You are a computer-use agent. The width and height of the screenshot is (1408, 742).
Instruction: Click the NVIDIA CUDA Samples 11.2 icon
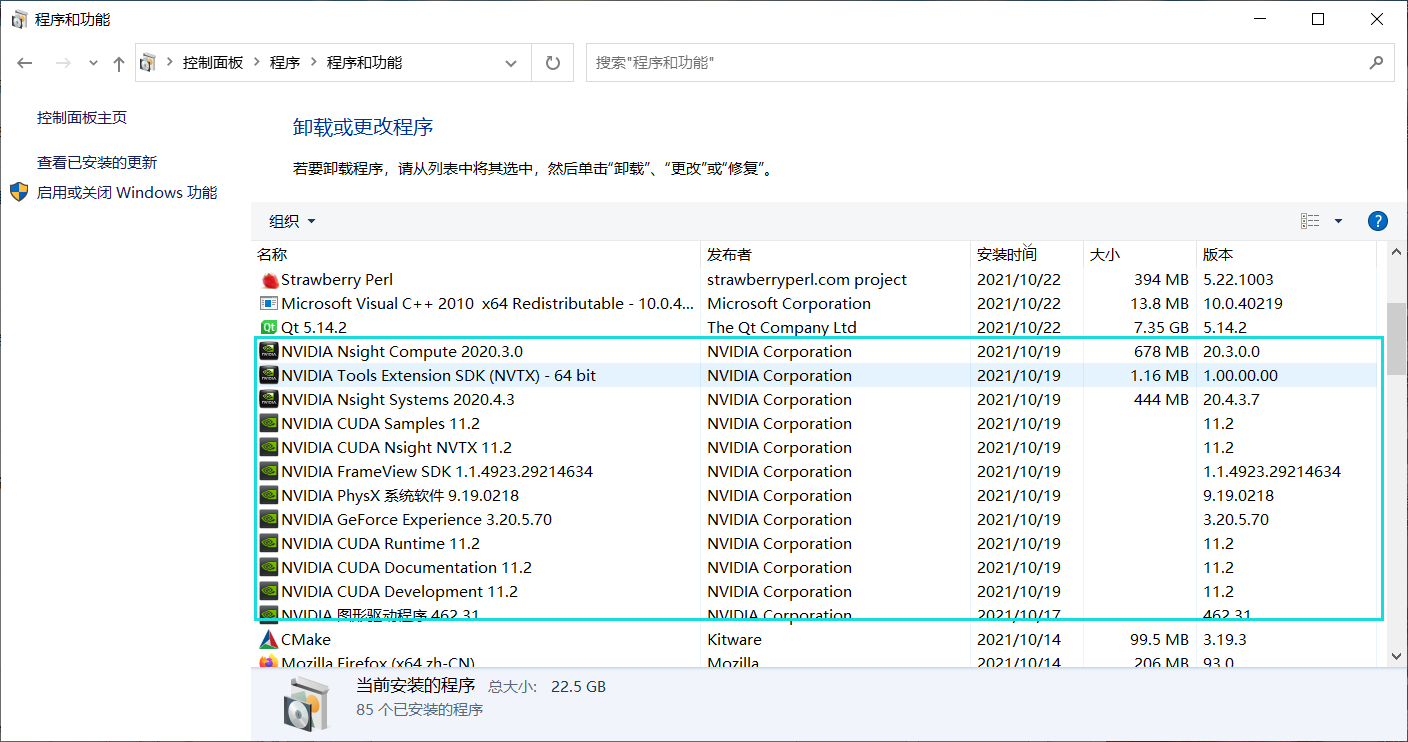pos(269,424)
